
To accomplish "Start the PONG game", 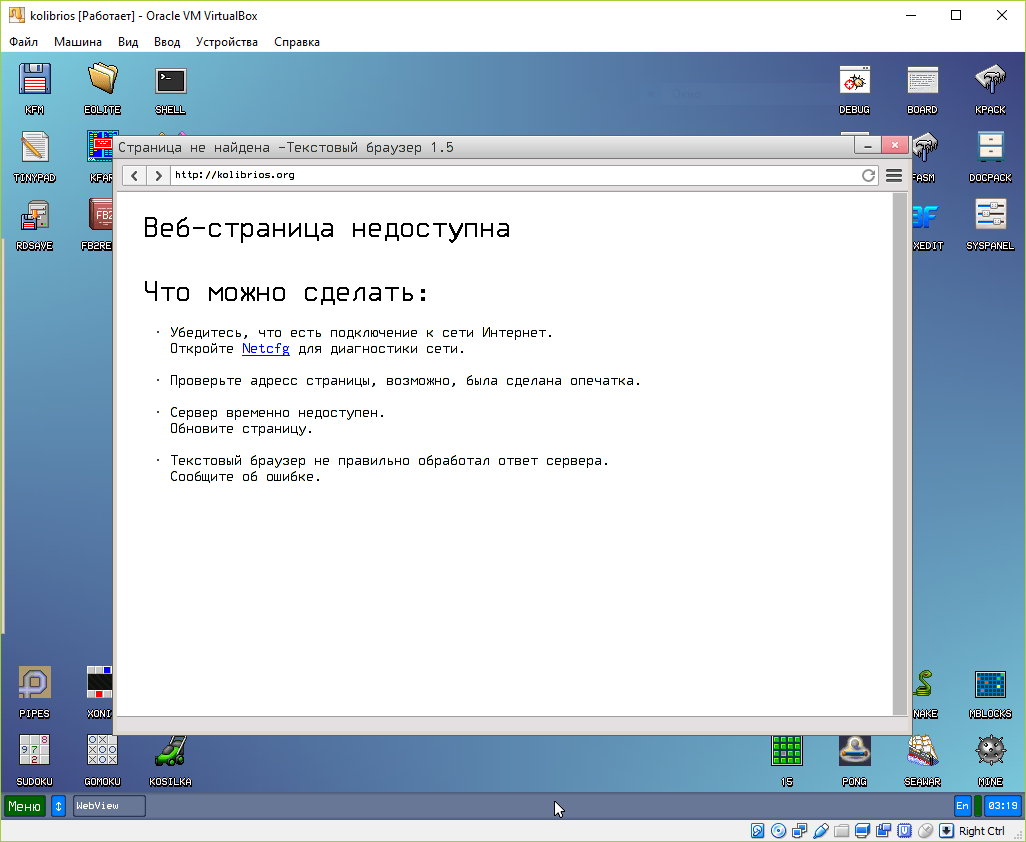I will click(854, 750).
